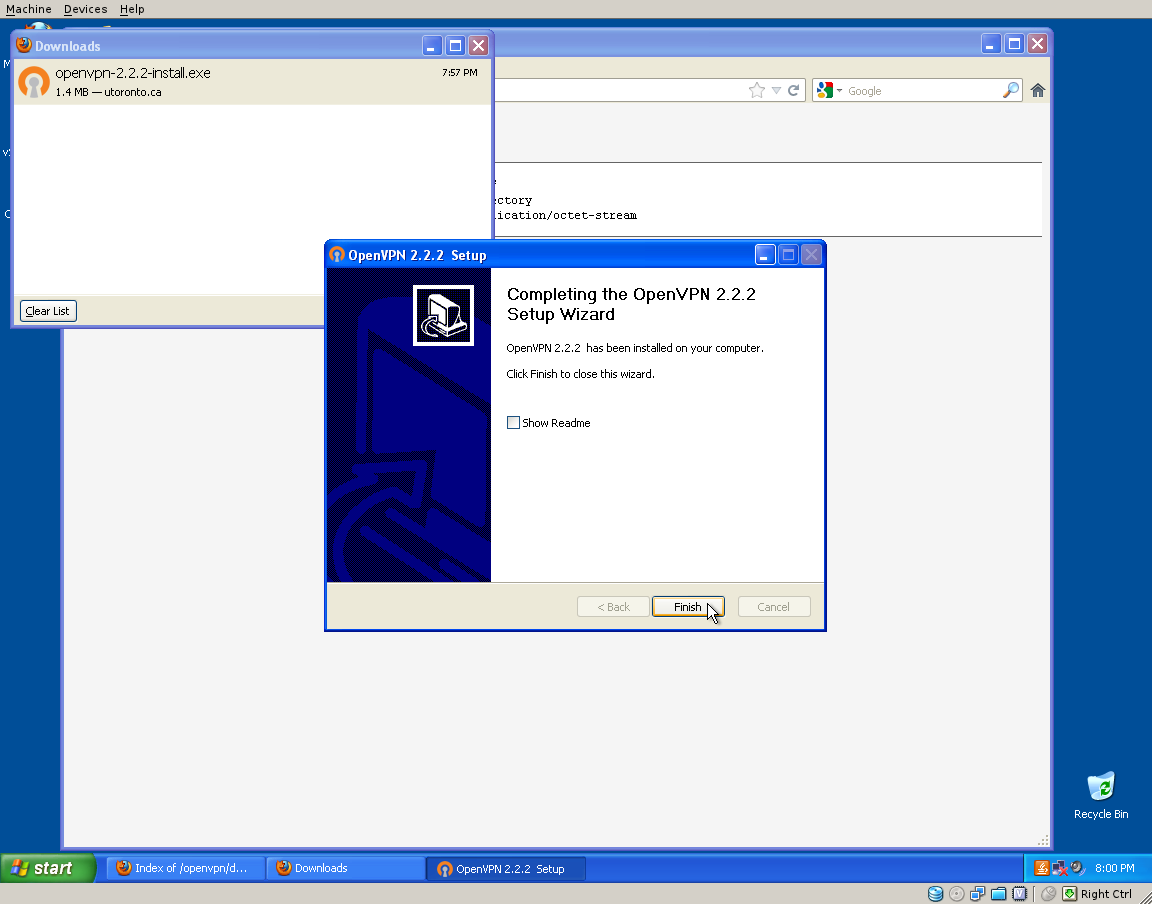Image resolution: width=1152 pixels, height=904 pixels.
Task: Click the Finish button in OpenVPN Setup
Action: coord(688,606)
